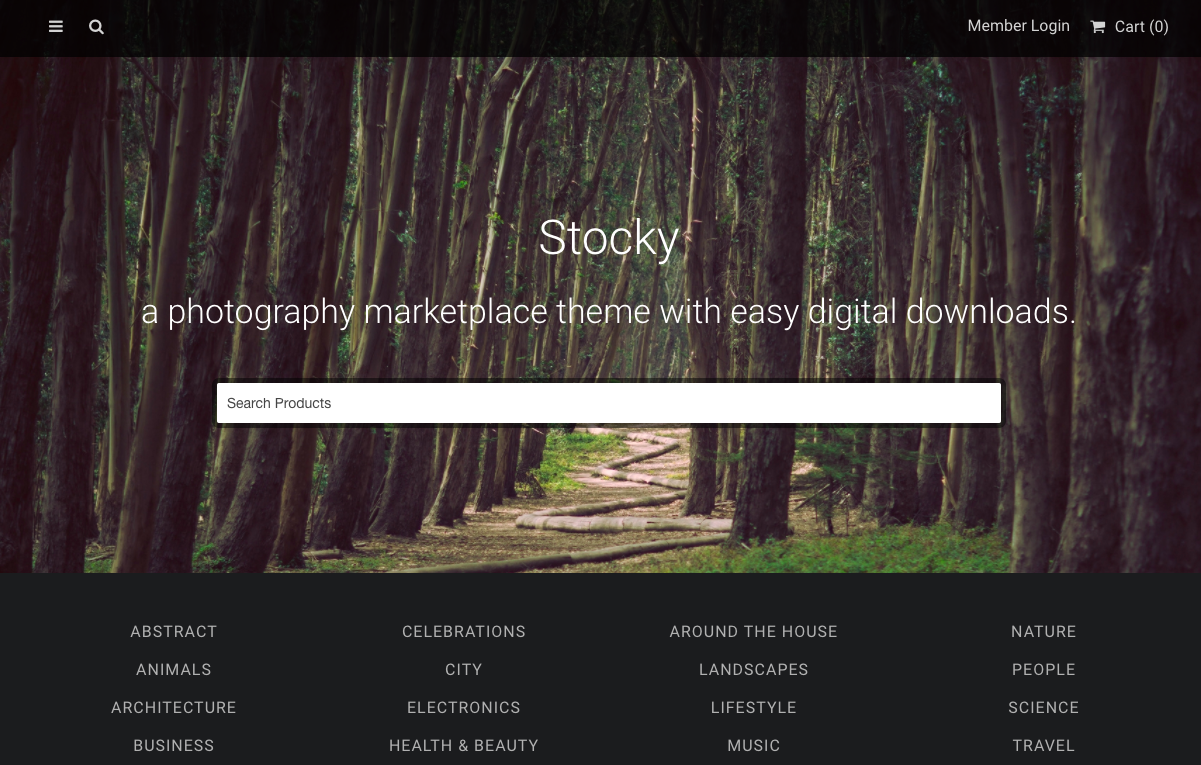This screenshot has width=1201, height=765.
Task: Click the Stocky site title
Action: tap(609, 238)
